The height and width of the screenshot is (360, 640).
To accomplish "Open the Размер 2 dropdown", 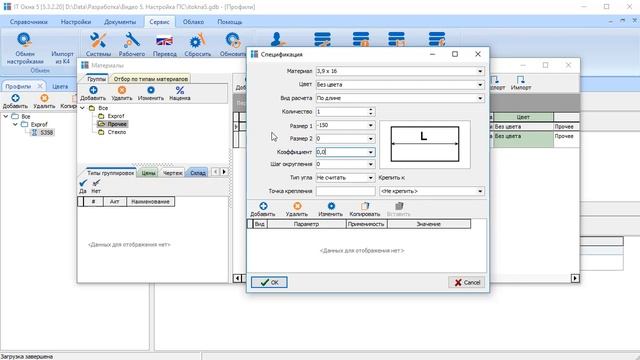I will (x=371, y=139).
